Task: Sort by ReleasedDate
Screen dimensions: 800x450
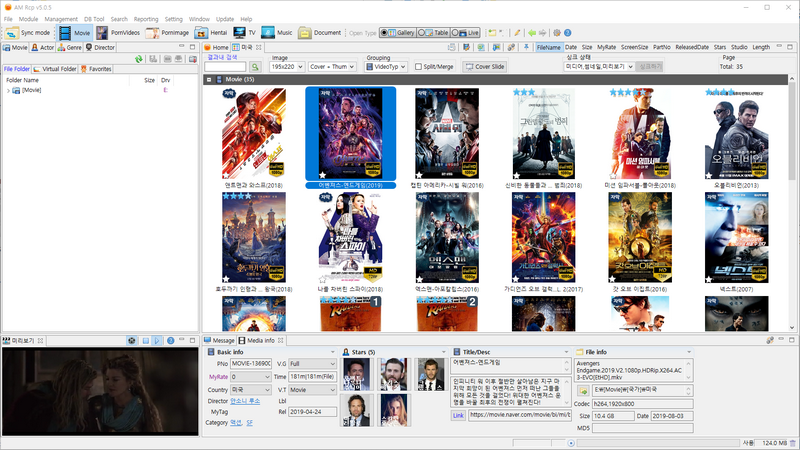Action: pos(692,47)
